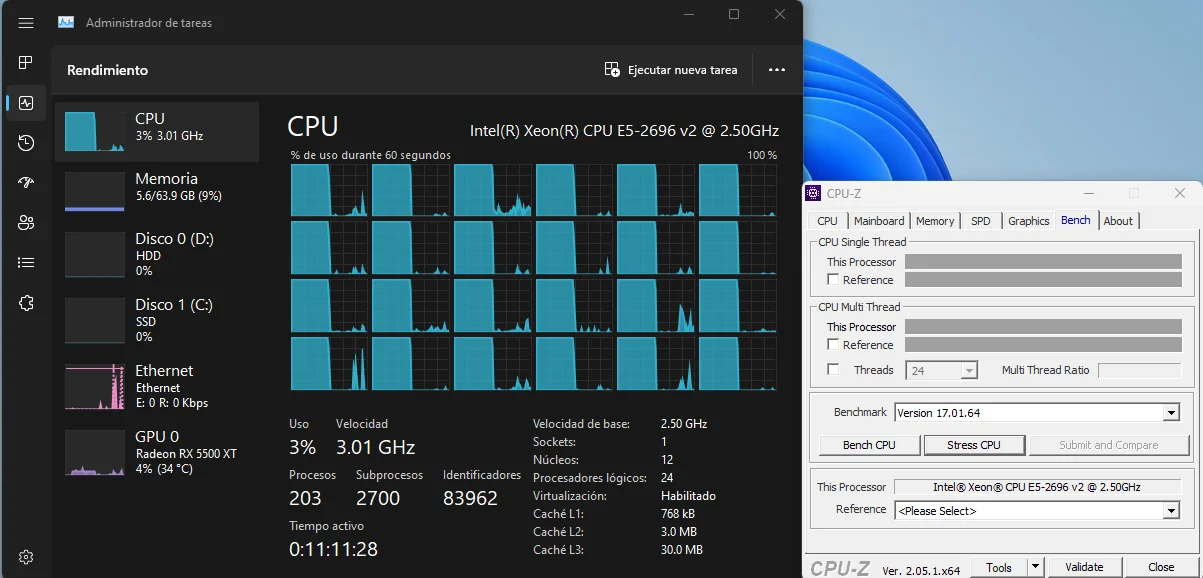
Task: Click the Task Manager title bar app icon
Action: (x=66, y=22)
